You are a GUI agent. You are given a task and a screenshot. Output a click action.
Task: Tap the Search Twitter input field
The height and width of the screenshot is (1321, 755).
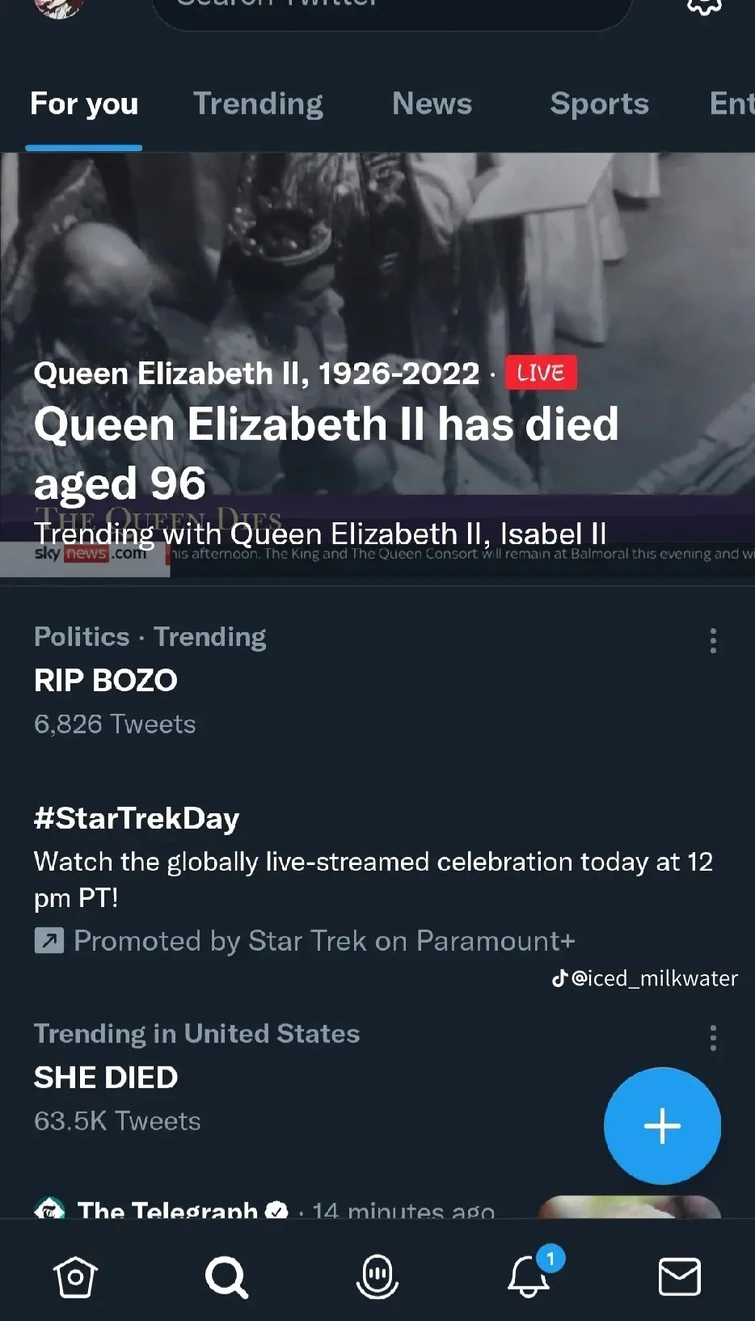[393, 10]
